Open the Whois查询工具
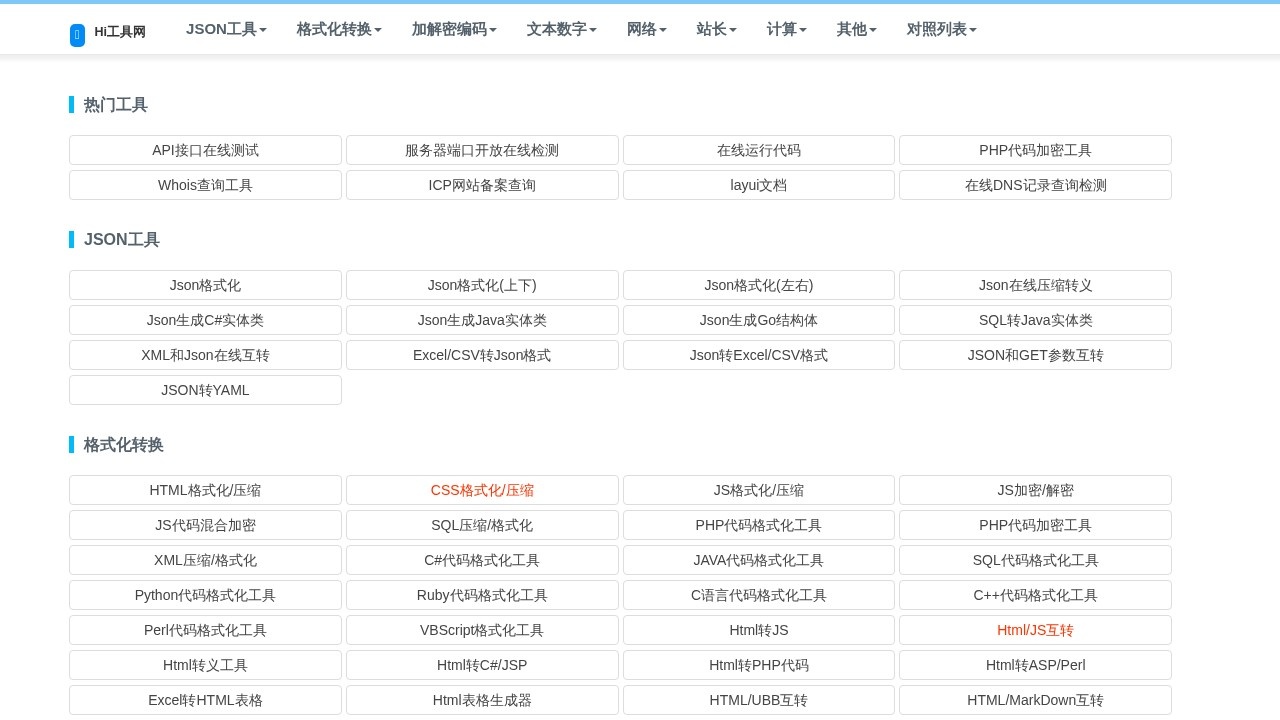Viewport: 1280px width, 720px height. coord(205,185)
